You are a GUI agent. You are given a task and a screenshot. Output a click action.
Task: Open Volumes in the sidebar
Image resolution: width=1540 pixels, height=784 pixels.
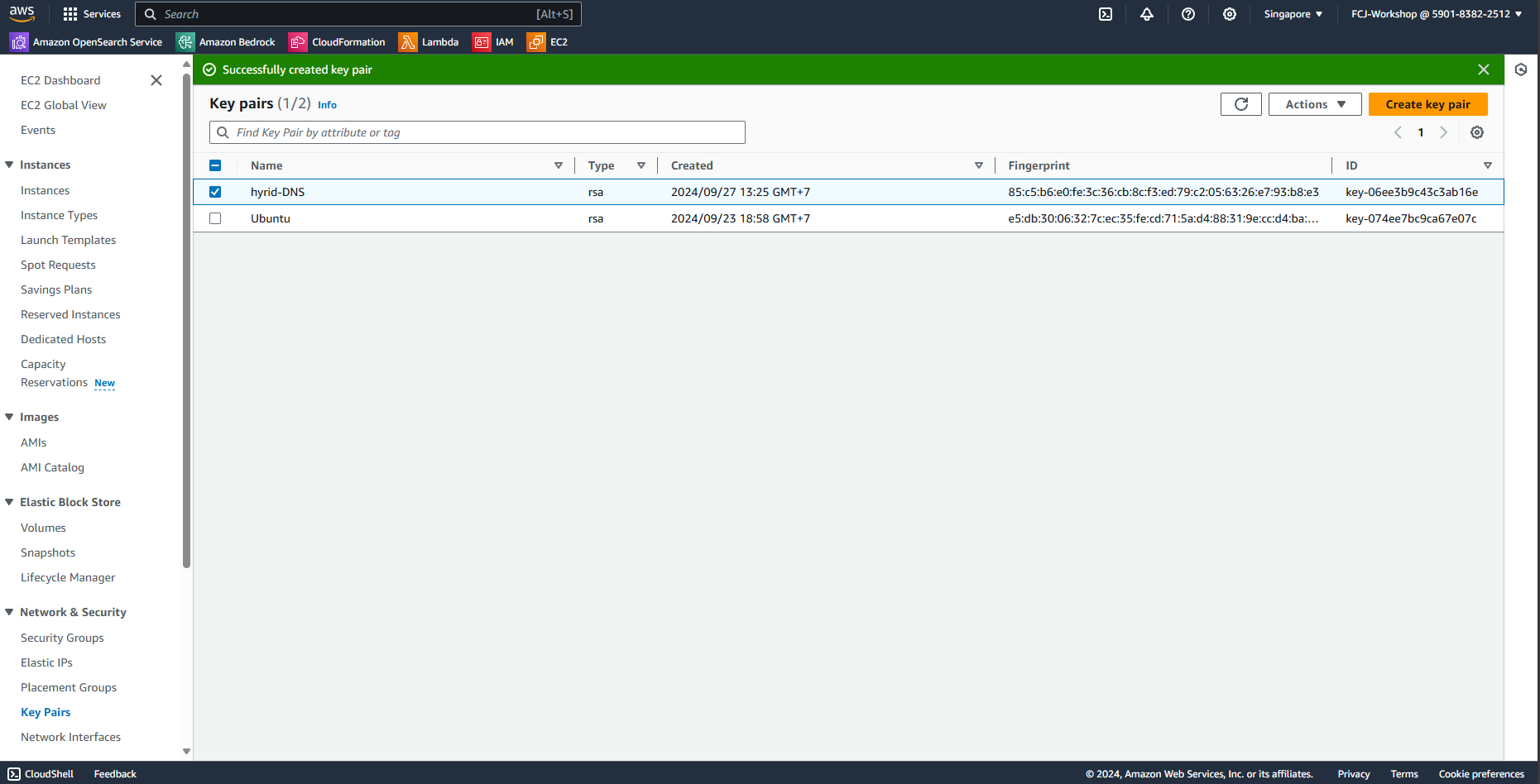point(43,528)
